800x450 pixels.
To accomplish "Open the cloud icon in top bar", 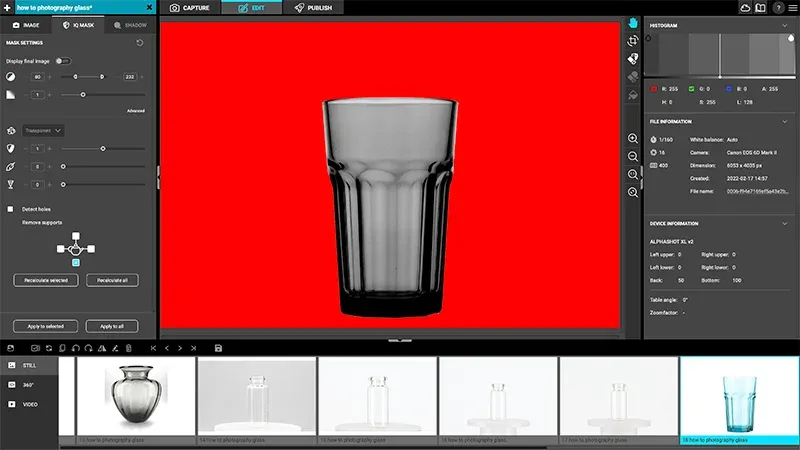I will [x=745, y=8].
